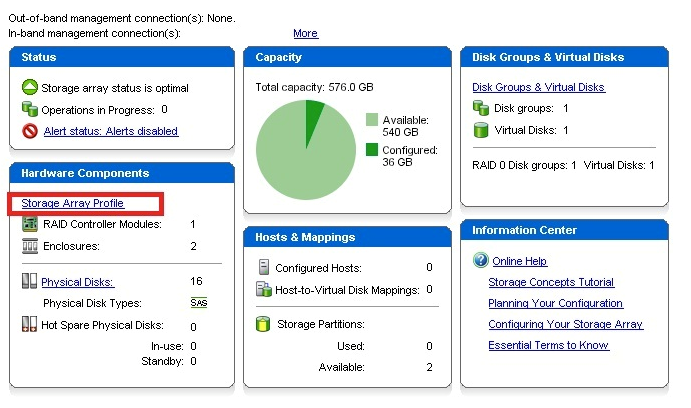Open Planning Your Configuration link
The image size is (691, 408).
(x=555, y=303)
